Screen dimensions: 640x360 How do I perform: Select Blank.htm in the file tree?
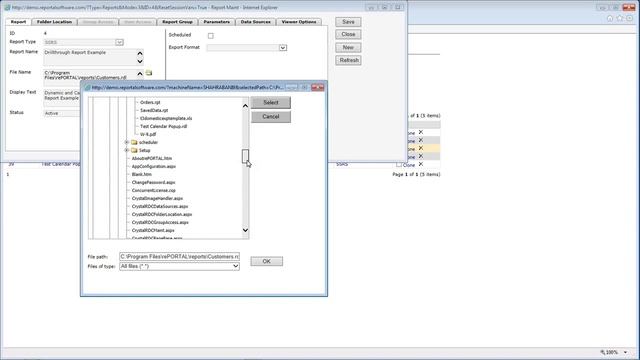coord(142,174)
